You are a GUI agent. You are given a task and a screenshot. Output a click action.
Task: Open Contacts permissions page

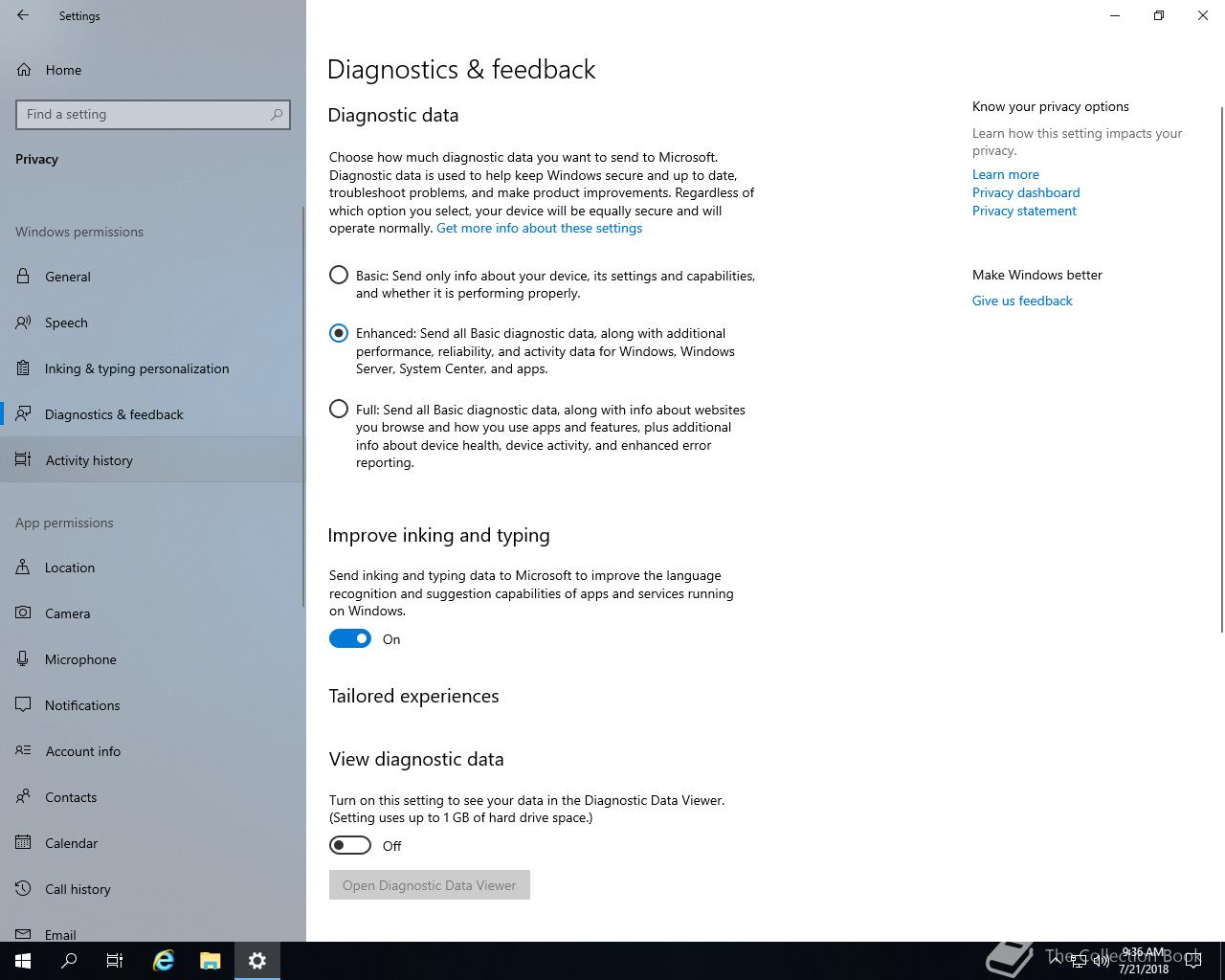(x=153, y=797)
